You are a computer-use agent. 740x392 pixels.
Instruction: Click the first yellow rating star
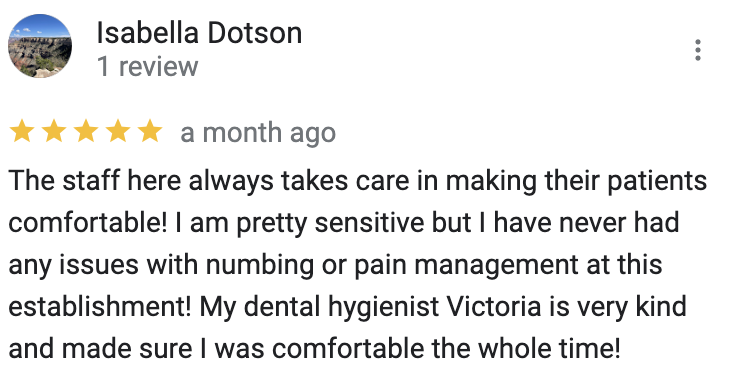(22, 131)
